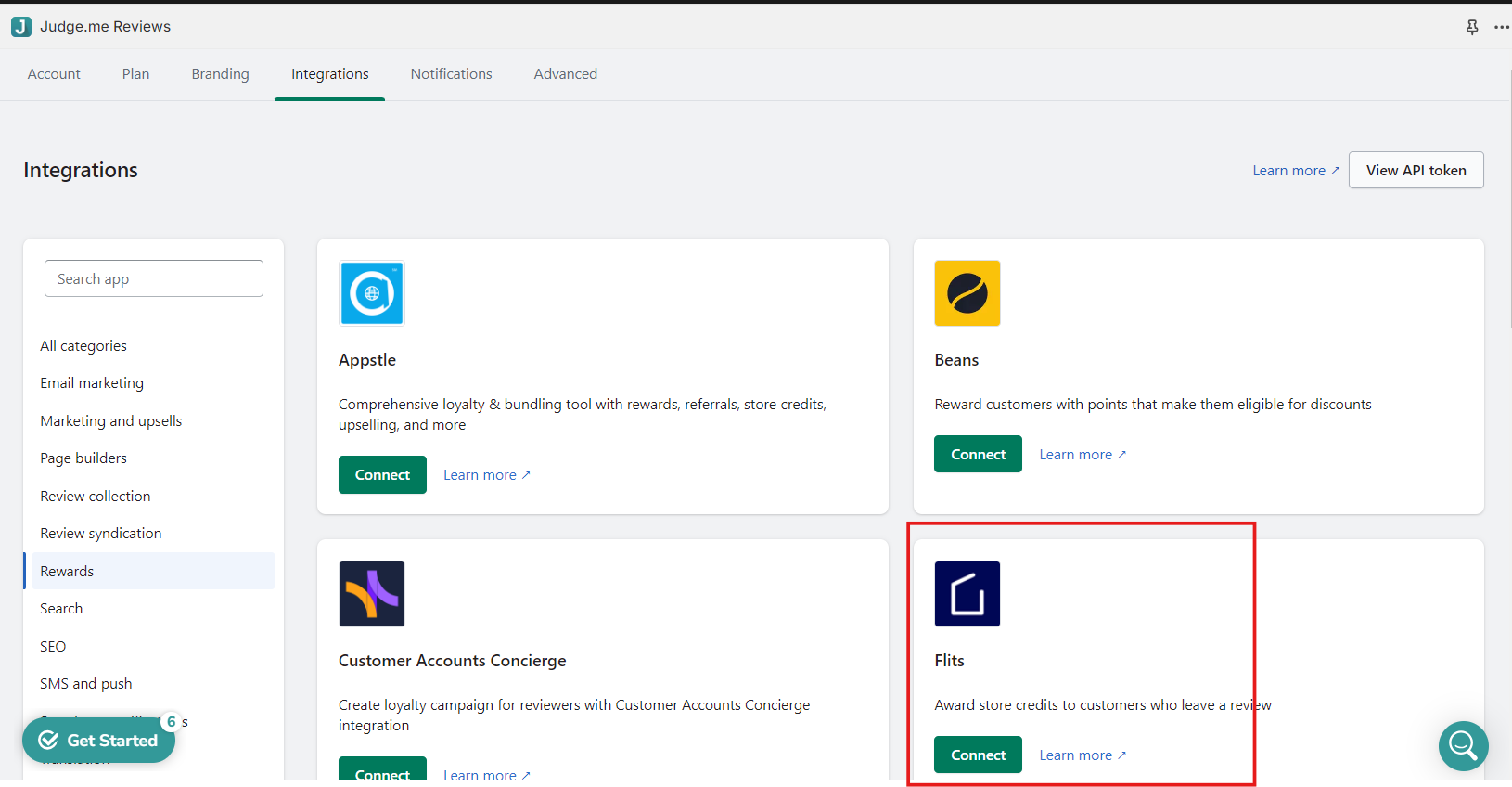Click the Customer Accounts Concierge logo

[x=372, y=594]
